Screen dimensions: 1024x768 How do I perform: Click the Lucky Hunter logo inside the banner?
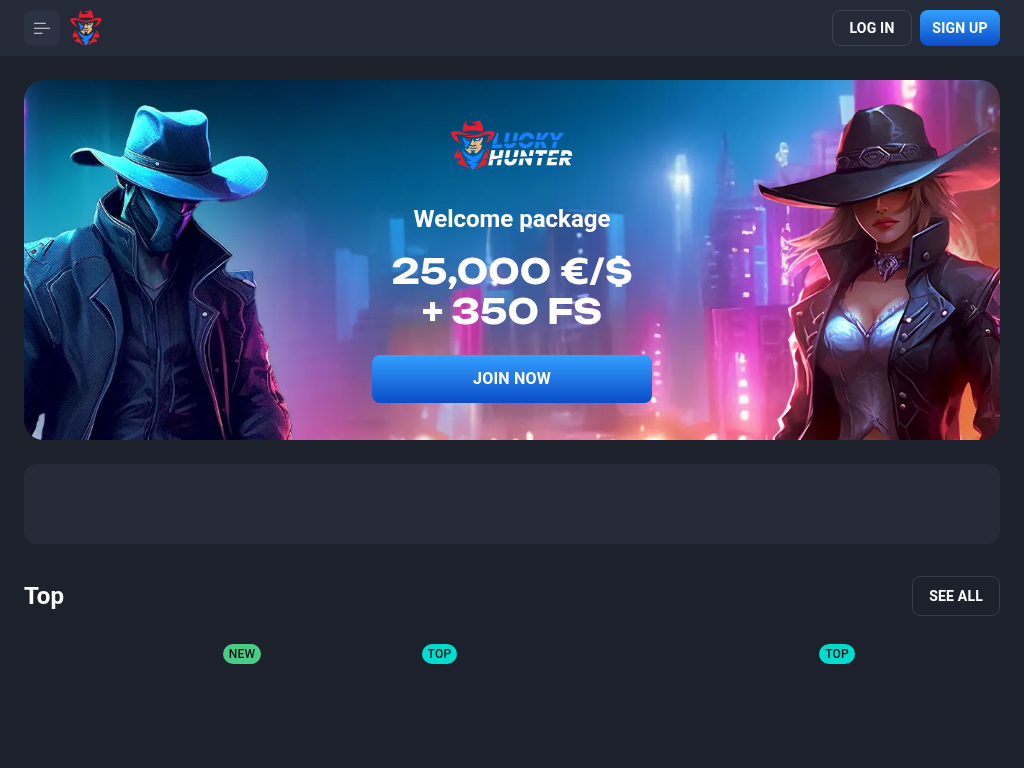click(x=511, y=145)
